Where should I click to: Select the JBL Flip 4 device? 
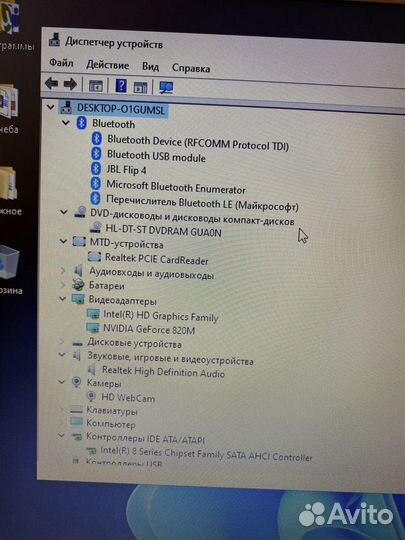(126, 169)
